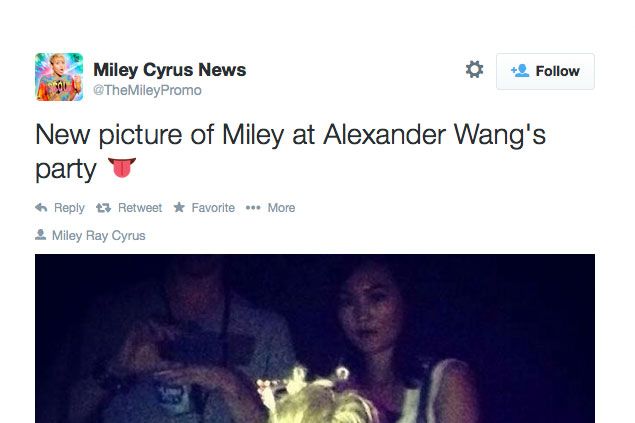Open the Miley Cyrus News profile avatar
Viewport: 635px width, 423px height.
tap(59, 77)
